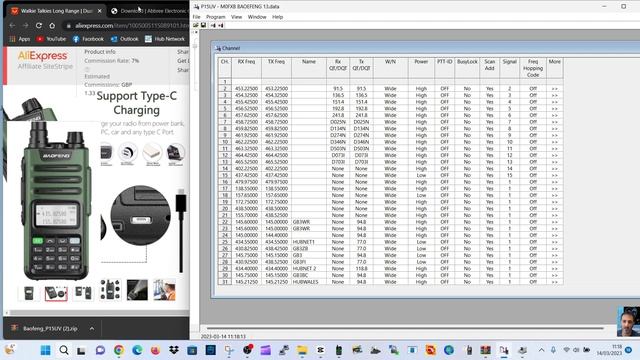
Task: Select the third product thumbnail with two radios
Action: coord(83,292)
